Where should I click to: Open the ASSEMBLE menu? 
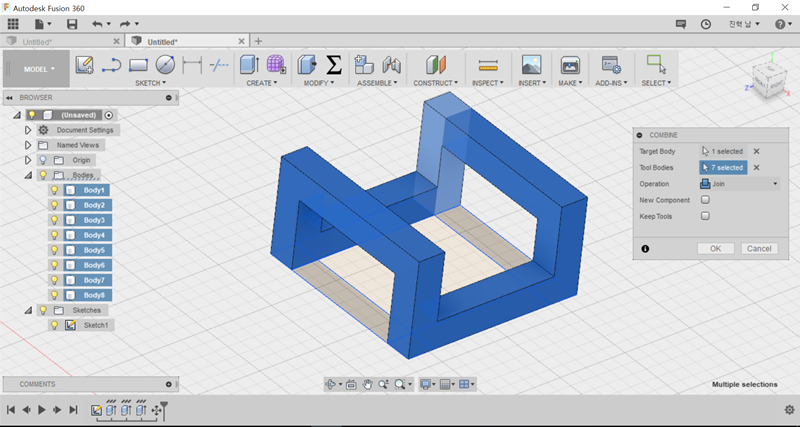pos(378,83)
